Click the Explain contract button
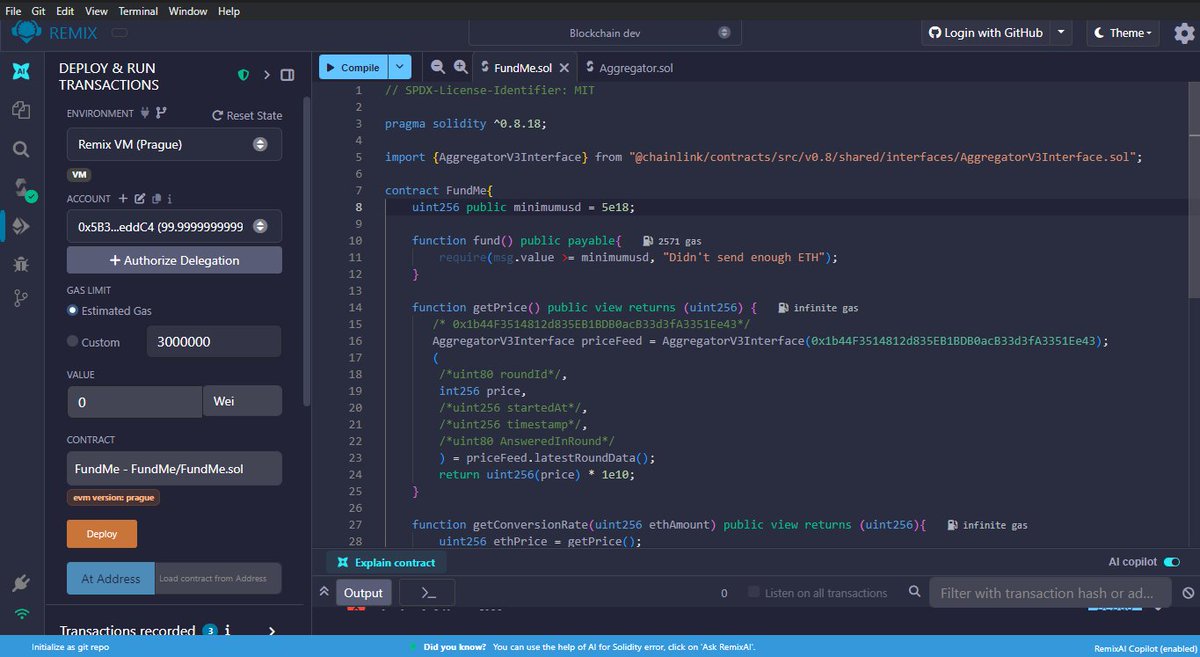Viewport: 1200px width, 657px height. click(385, 562)
